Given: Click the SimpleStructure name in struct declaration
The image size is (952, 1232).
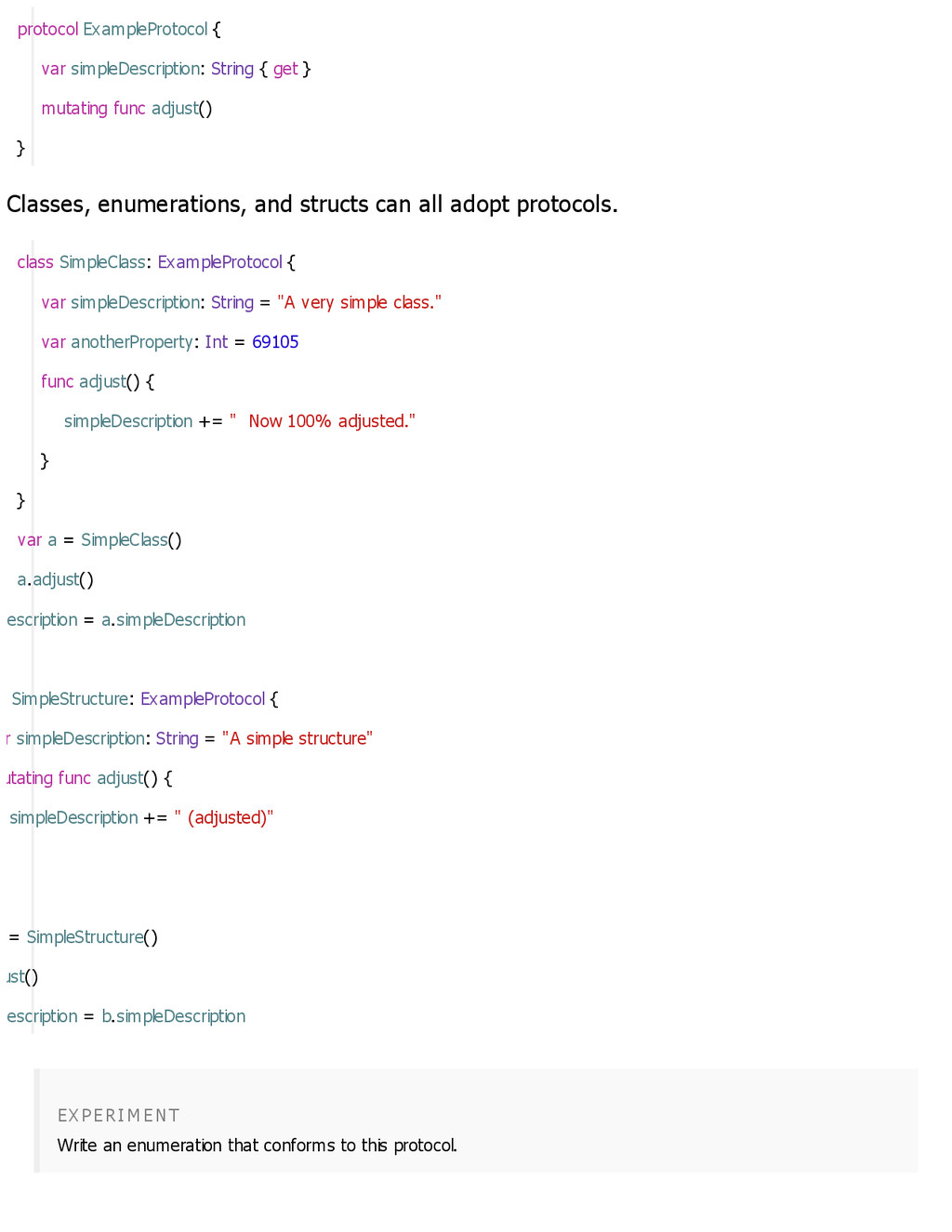Looking at the screenshot, I should [70, 699].
